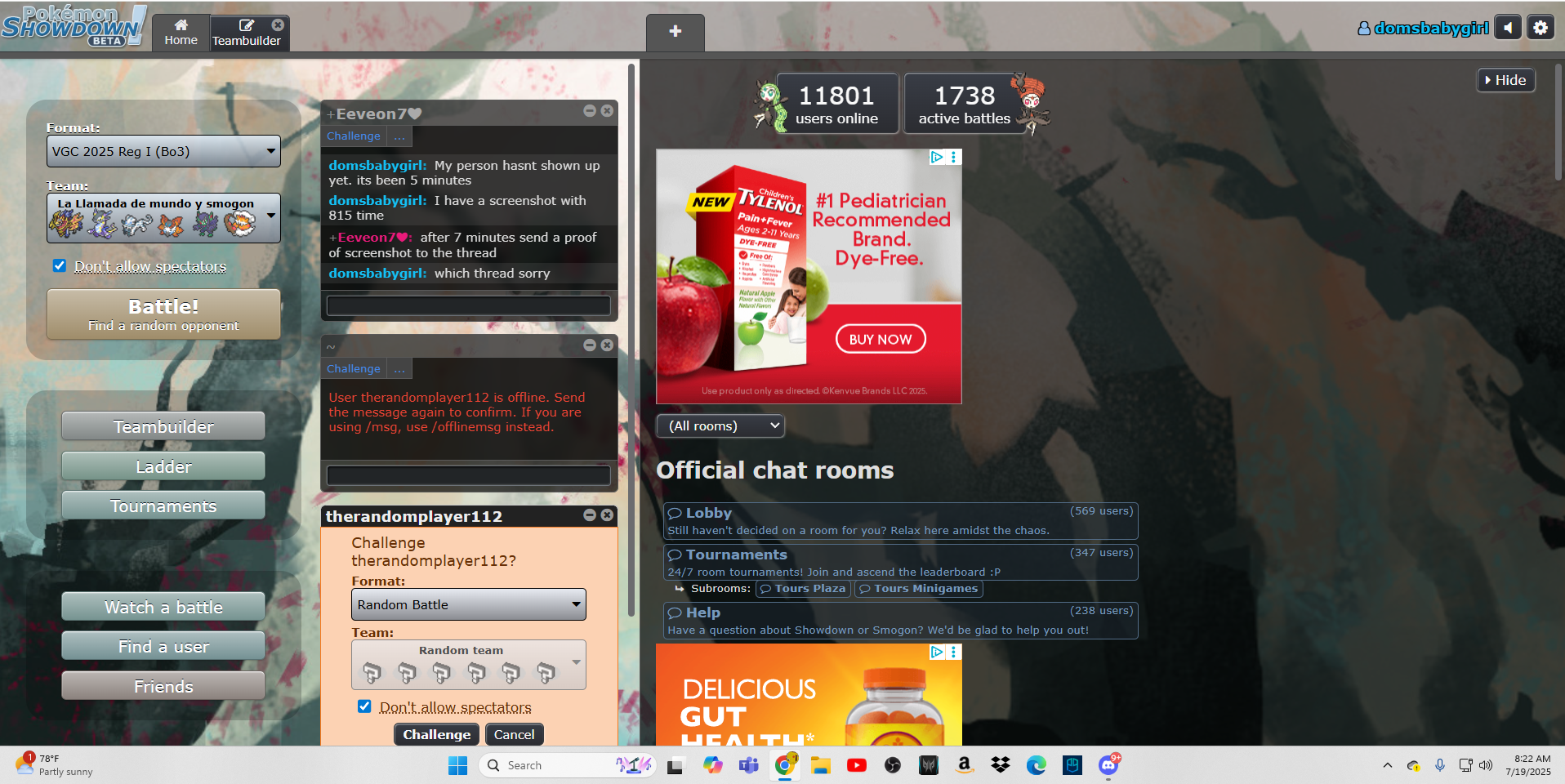Click the Windows taskbar Search box
The width and height of the screenshot is (1565, 784).
tap(567, 765)
